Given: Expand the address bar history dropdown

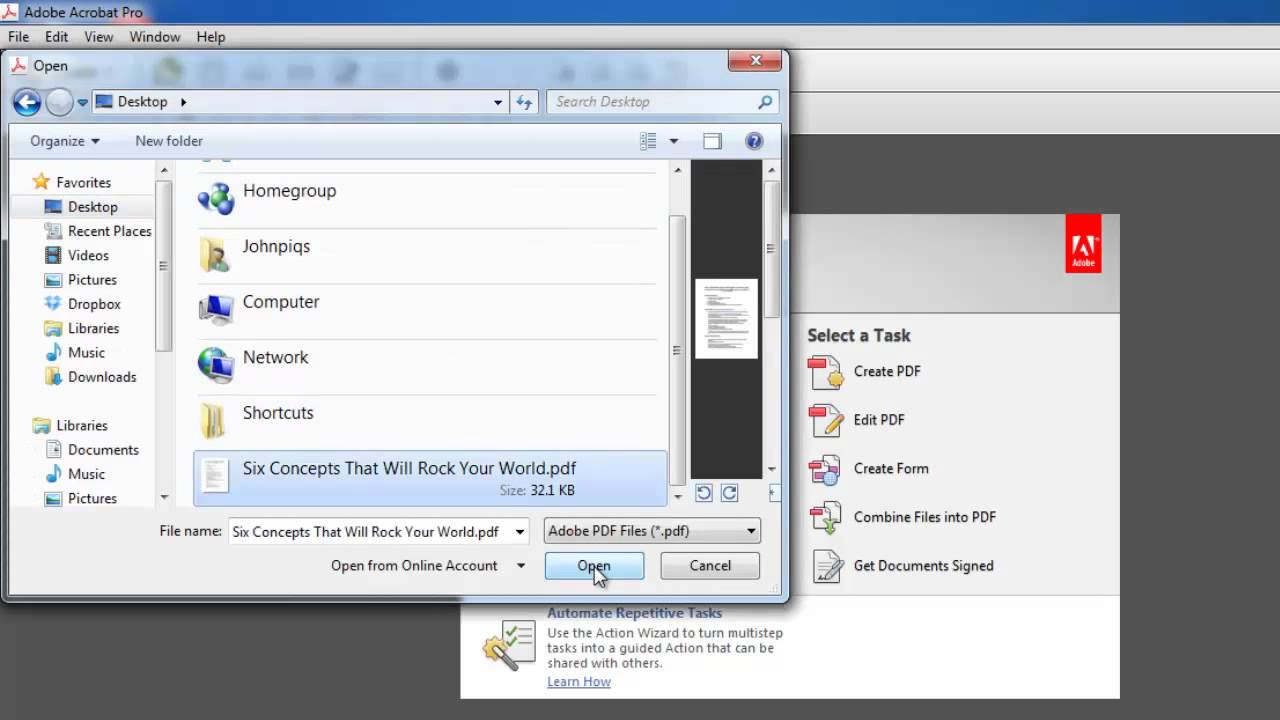Looking at the screenshot, I should (498, 101).
